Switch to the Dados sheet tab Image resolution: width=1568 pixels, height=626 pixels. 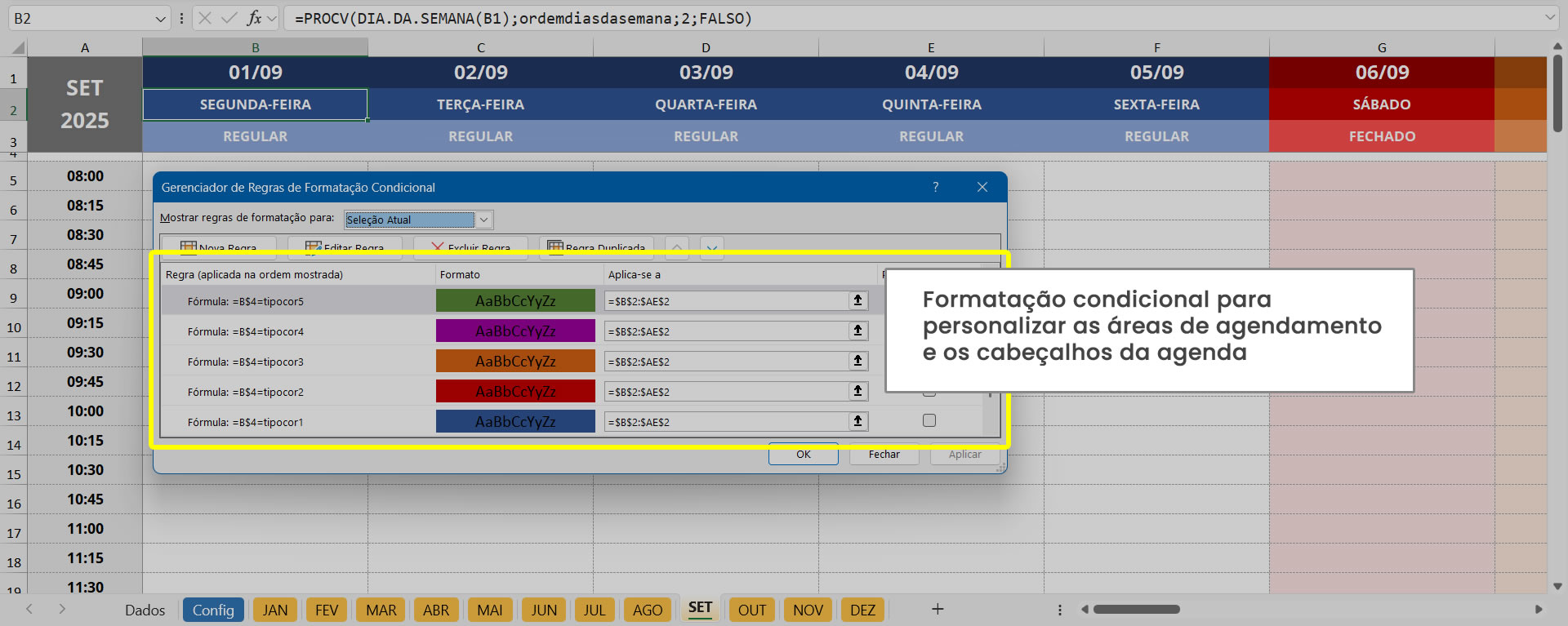(145, 610)
